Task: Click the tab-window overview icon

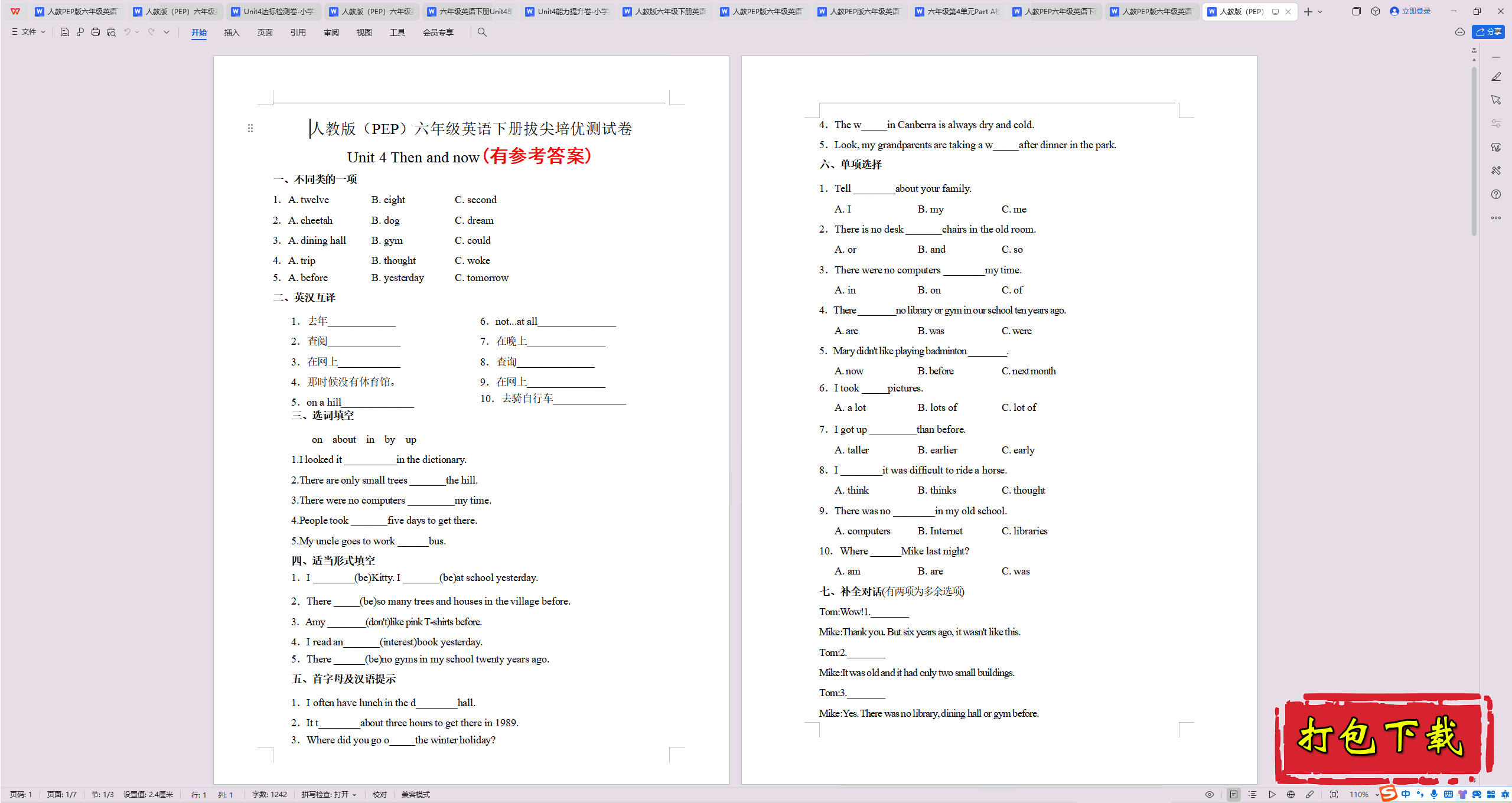Action: (x=1356, y=11)
